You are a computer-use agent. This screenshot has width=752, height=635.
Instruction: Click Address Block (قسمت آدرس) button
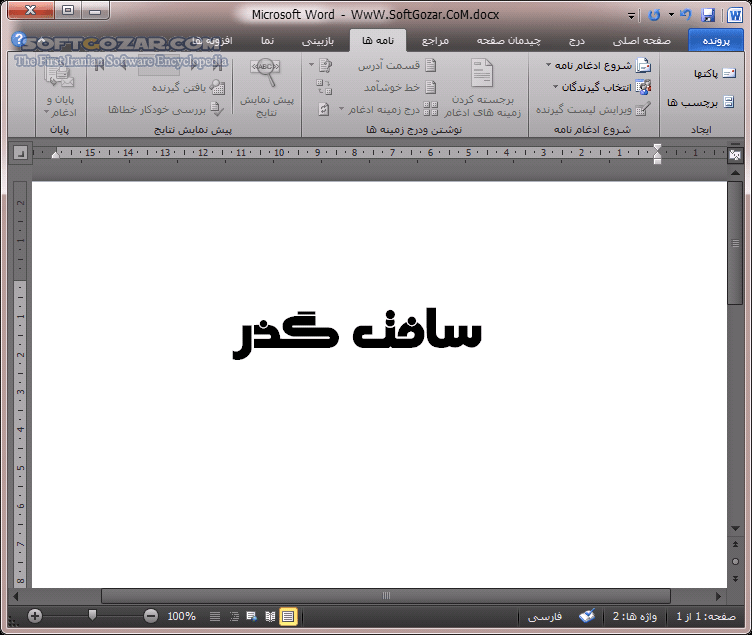(x=397, y=66)
